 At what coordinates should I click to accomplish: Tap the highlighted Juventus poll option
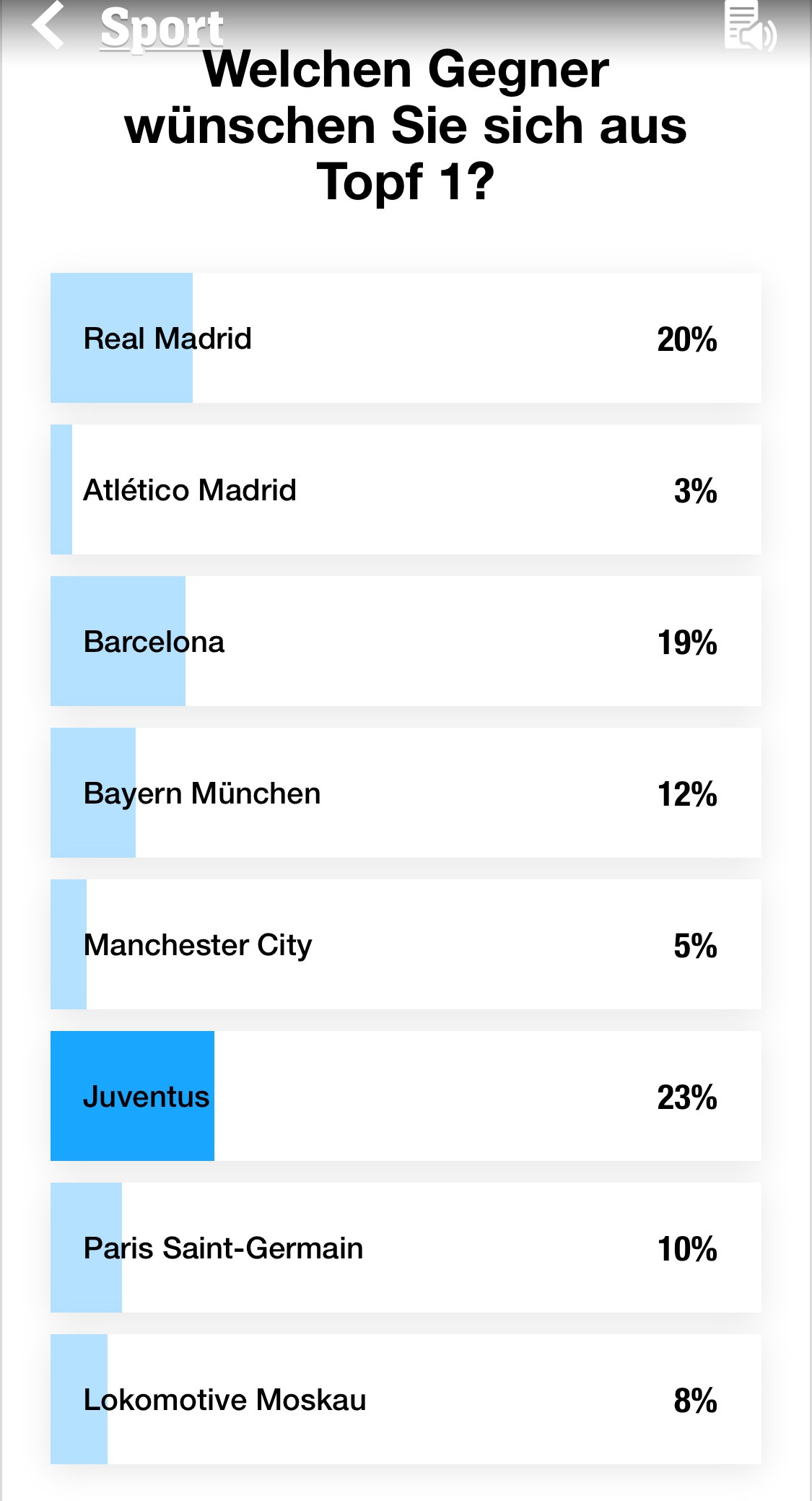pos(406,1096)
